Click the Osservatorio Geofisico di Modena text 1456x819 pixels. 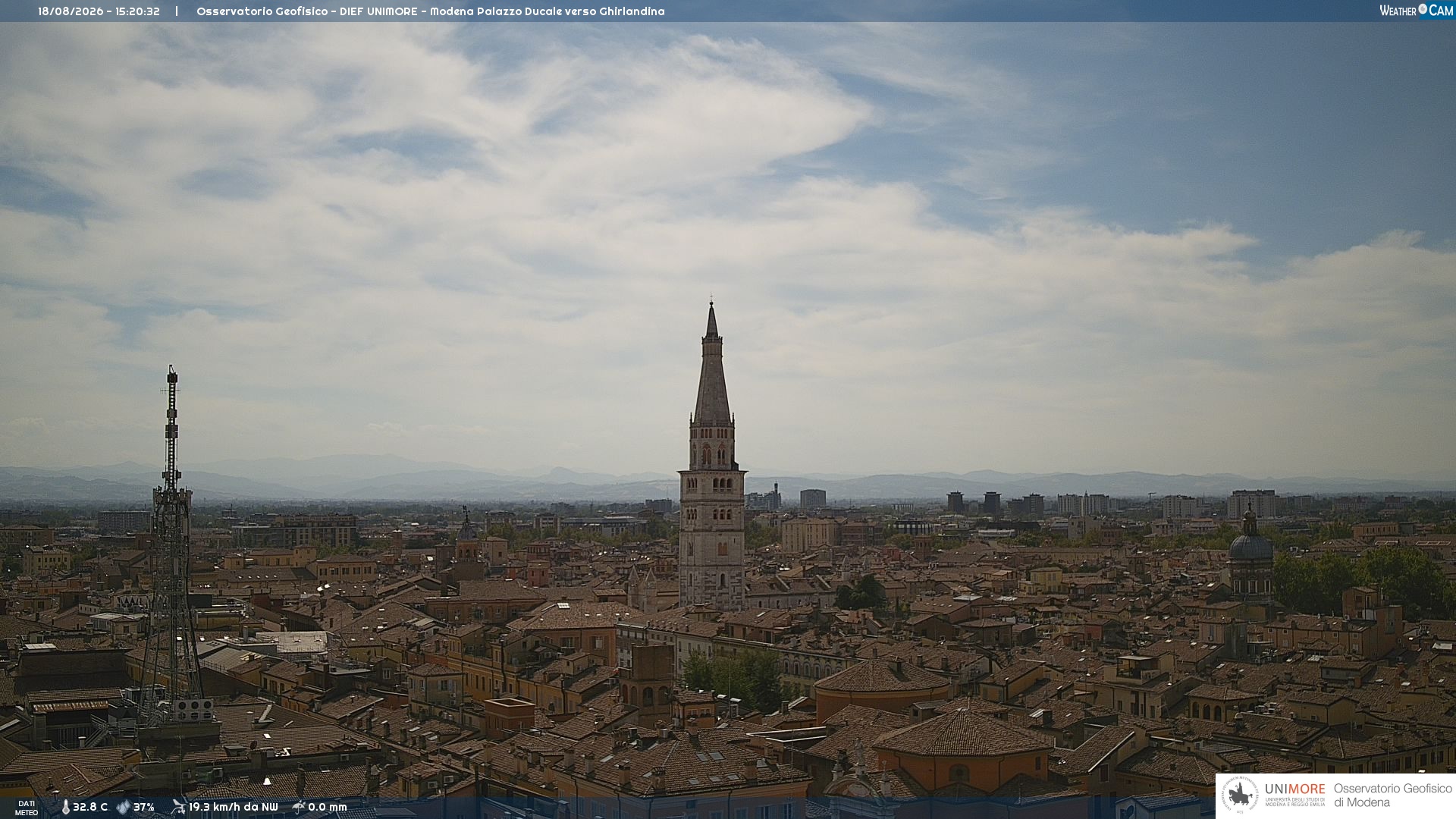[1393, 795]
